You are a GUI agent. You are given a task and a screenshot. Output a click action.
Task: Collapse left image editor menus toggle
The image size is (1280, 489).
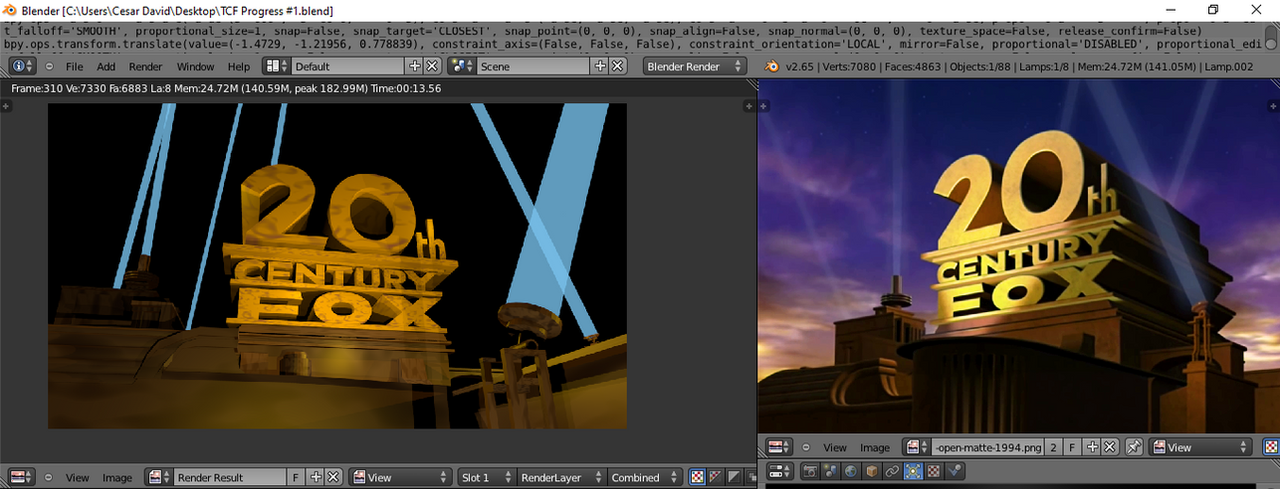tap(49, 477)
